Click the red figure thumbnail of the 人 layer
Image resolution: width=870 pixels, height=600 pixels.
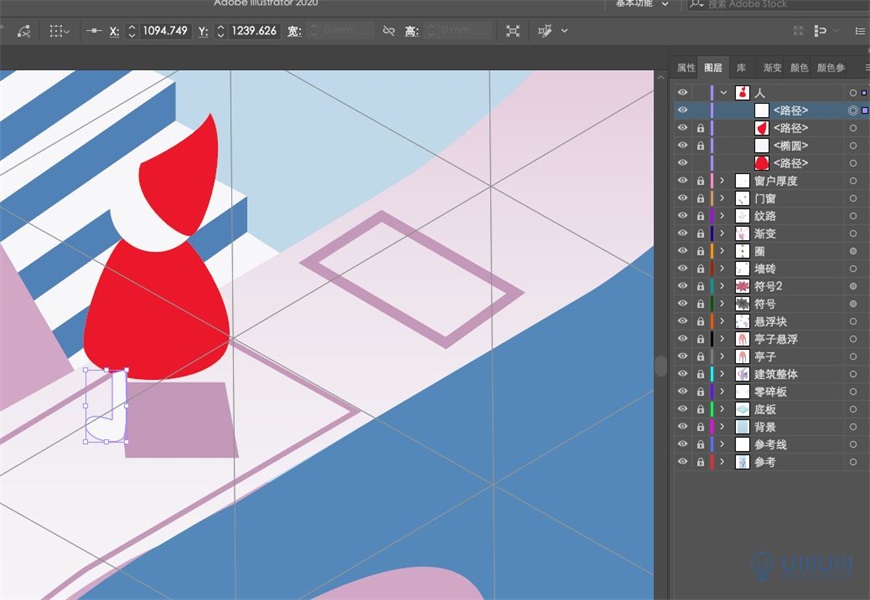(x=742, y=92)
